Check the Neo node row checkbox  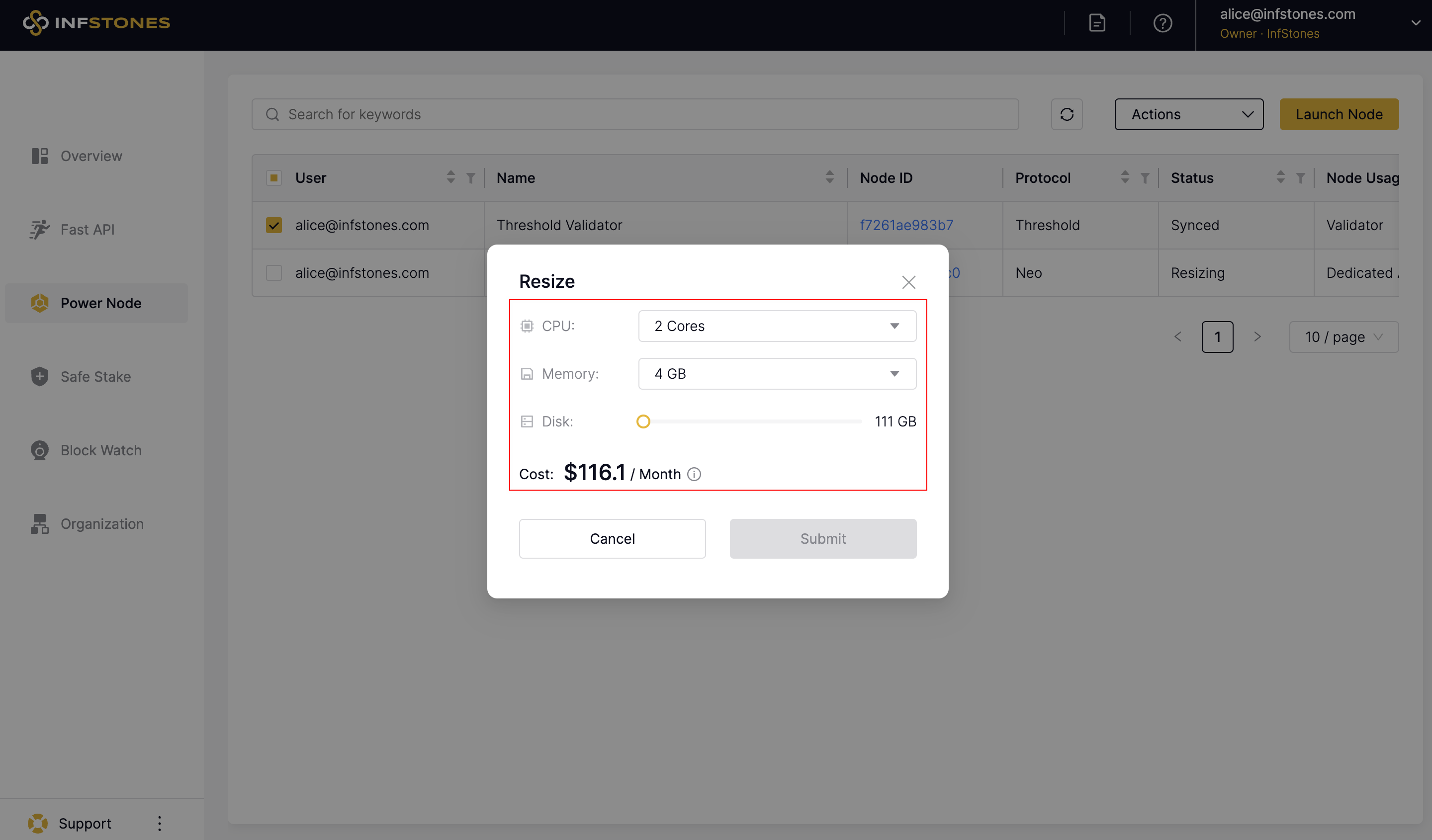click(x=274, y=272)
